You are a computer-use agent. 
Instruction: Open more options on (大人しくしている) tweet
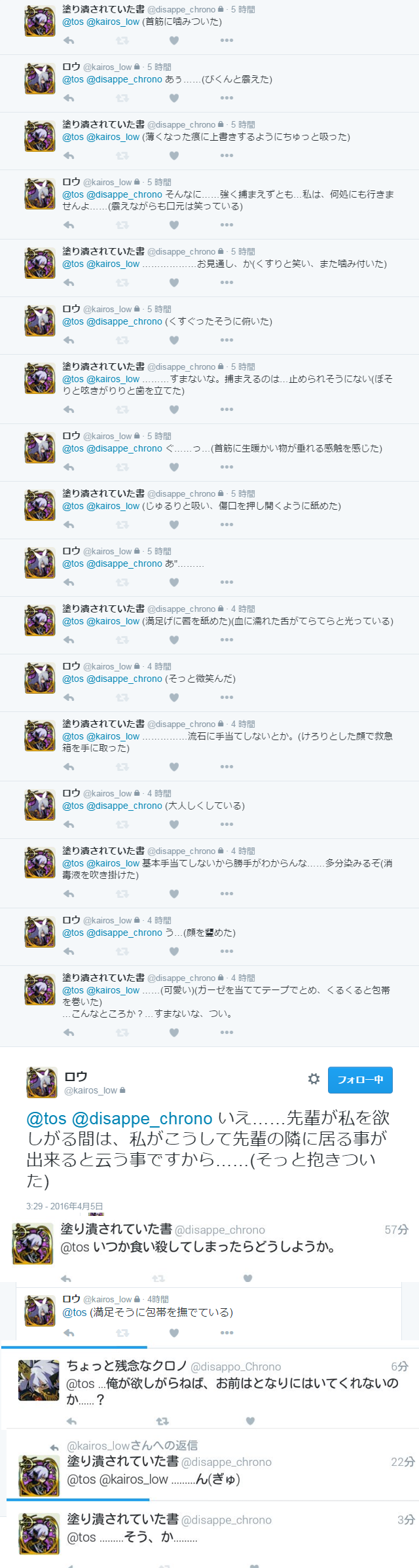tap(227, 825)
